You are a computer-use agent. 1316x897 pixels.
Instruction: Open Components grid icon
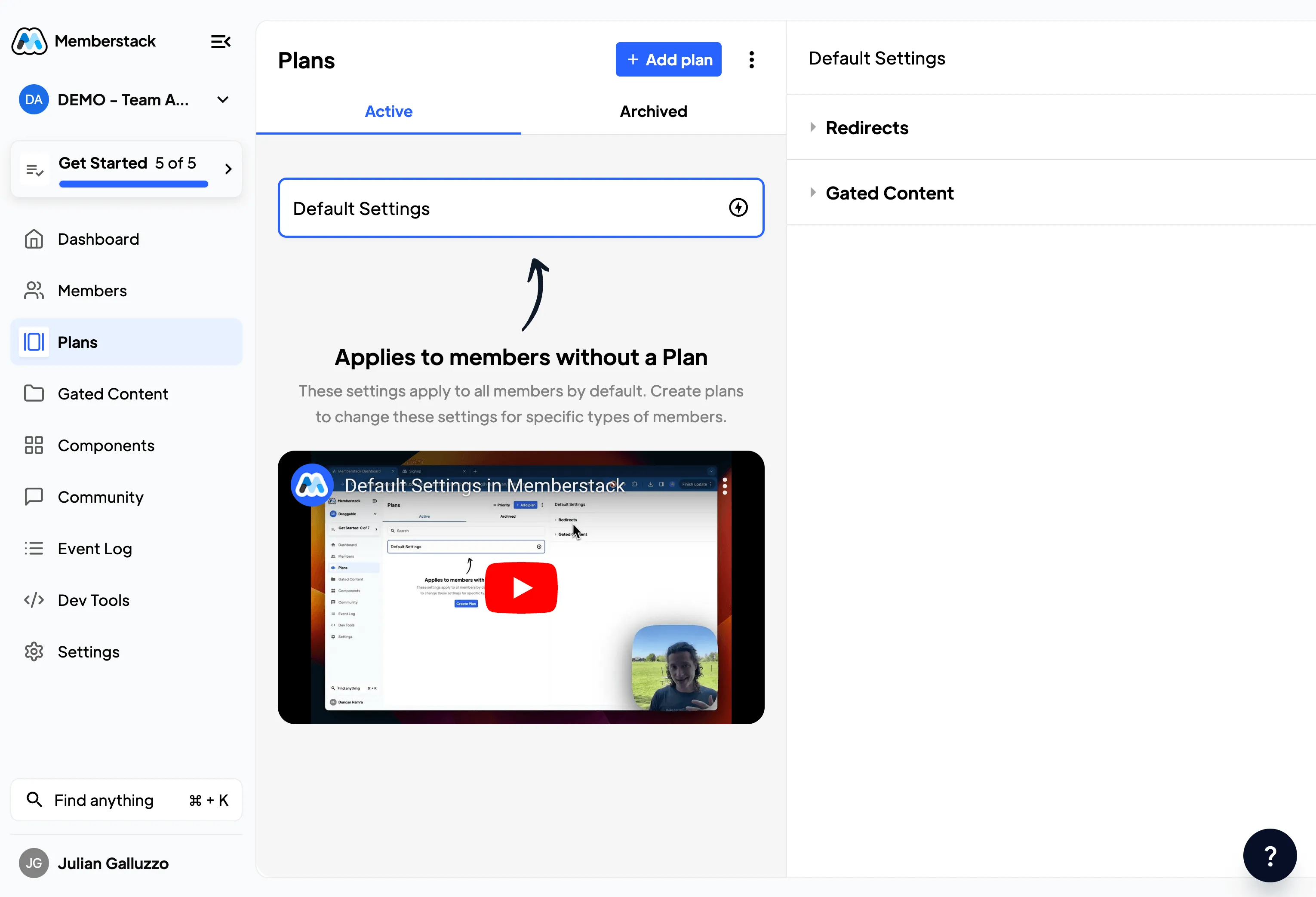[x=34, y=445]
